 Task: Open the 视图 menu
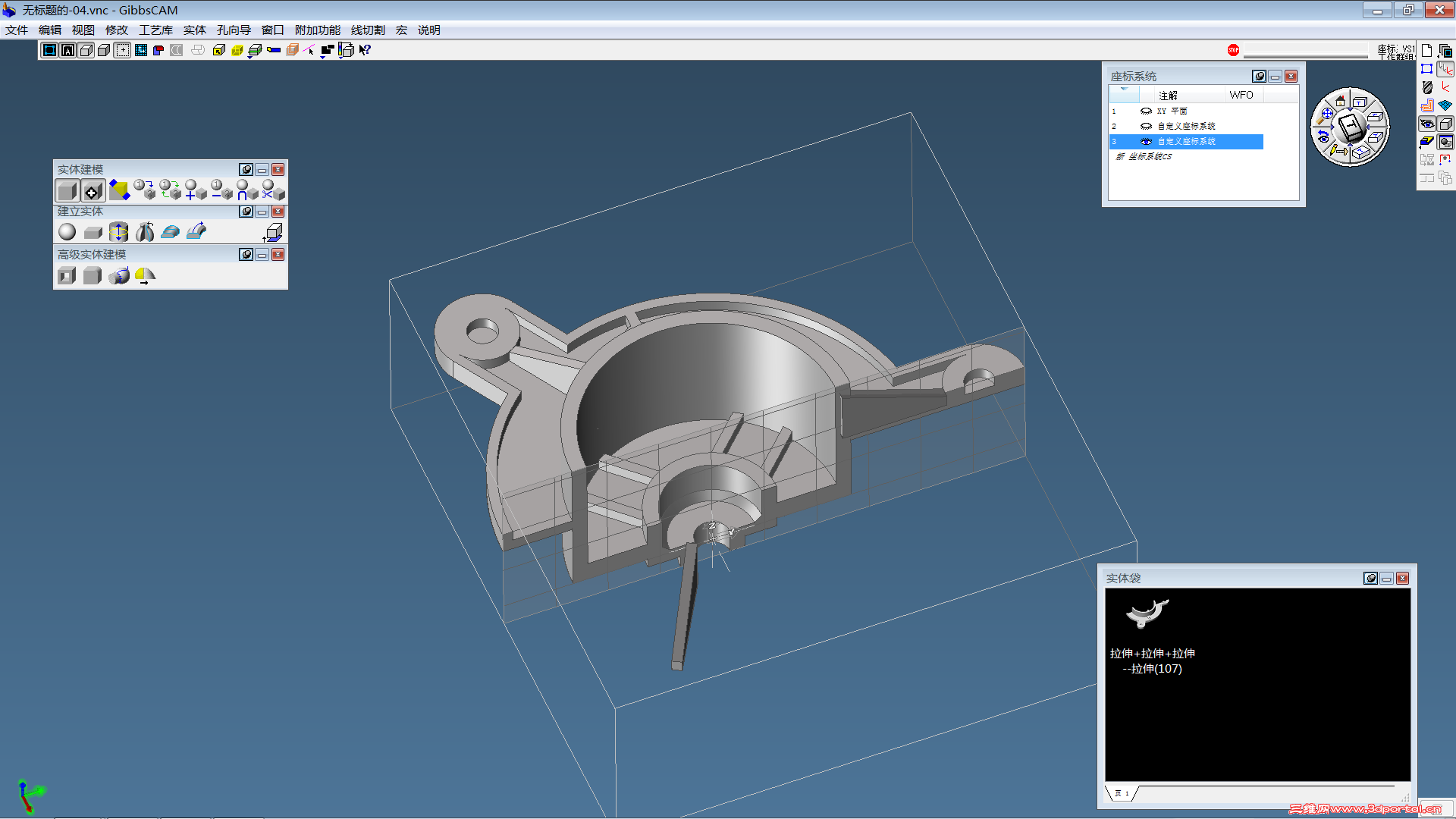83,30
